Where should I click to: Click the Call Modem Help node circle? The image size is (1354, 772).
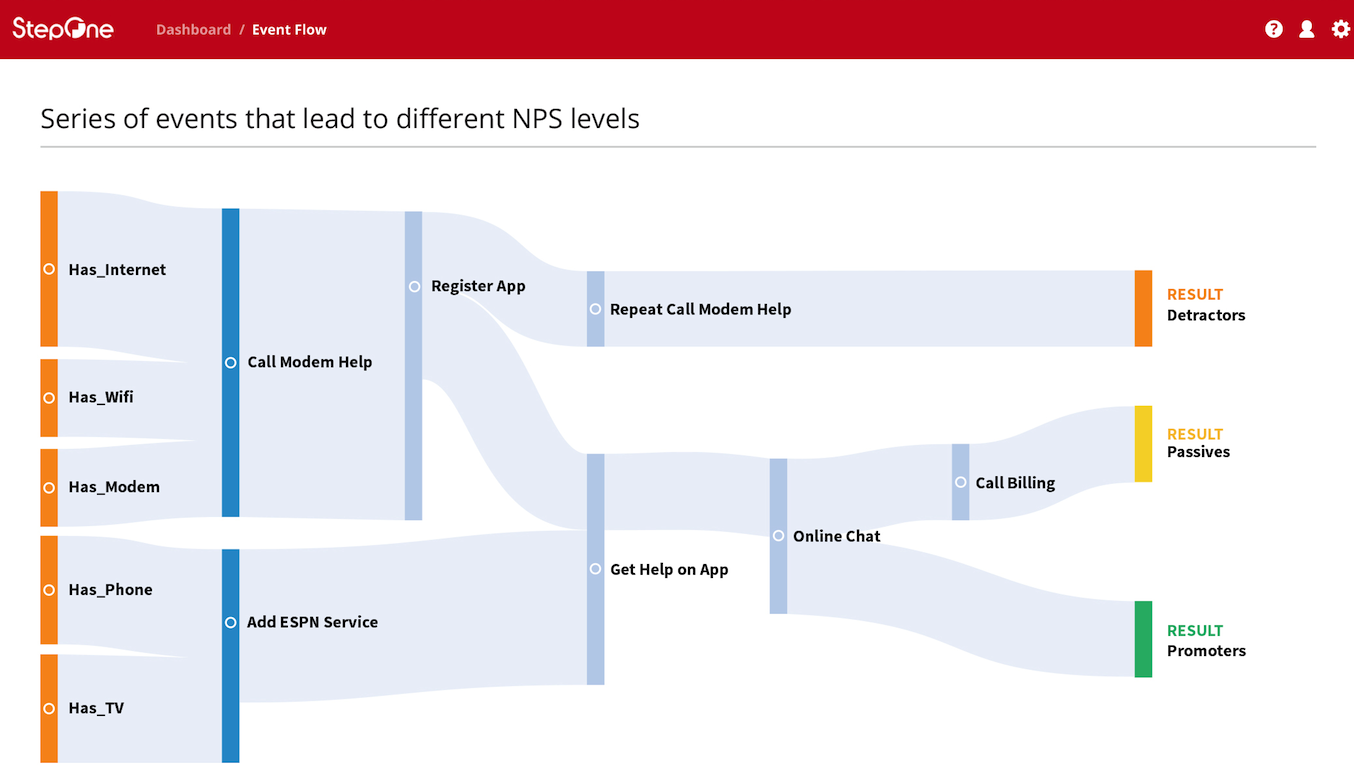click(x=230, y=362)
